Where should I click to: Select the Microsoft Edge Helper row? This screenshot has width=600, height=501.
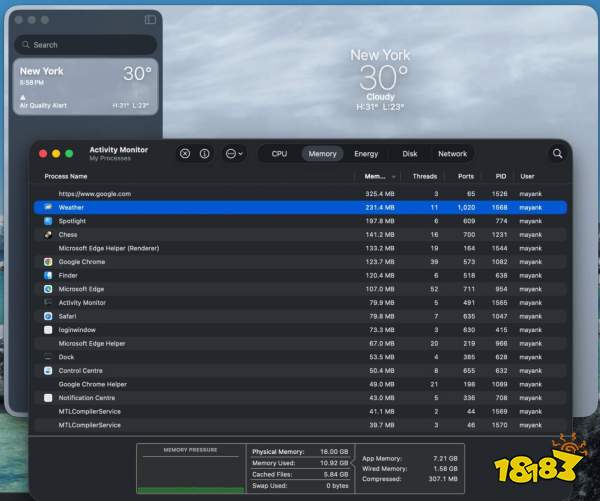[300, 344]
